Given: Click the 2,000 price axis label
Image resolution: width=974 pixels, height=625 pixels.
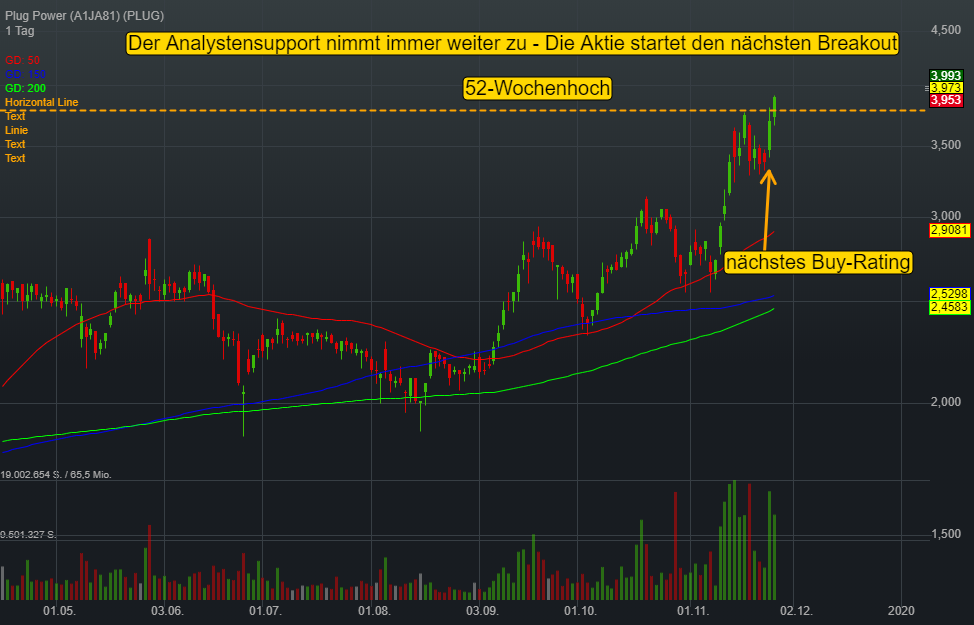Looking at the screenshot, I should tap(945, 402).
